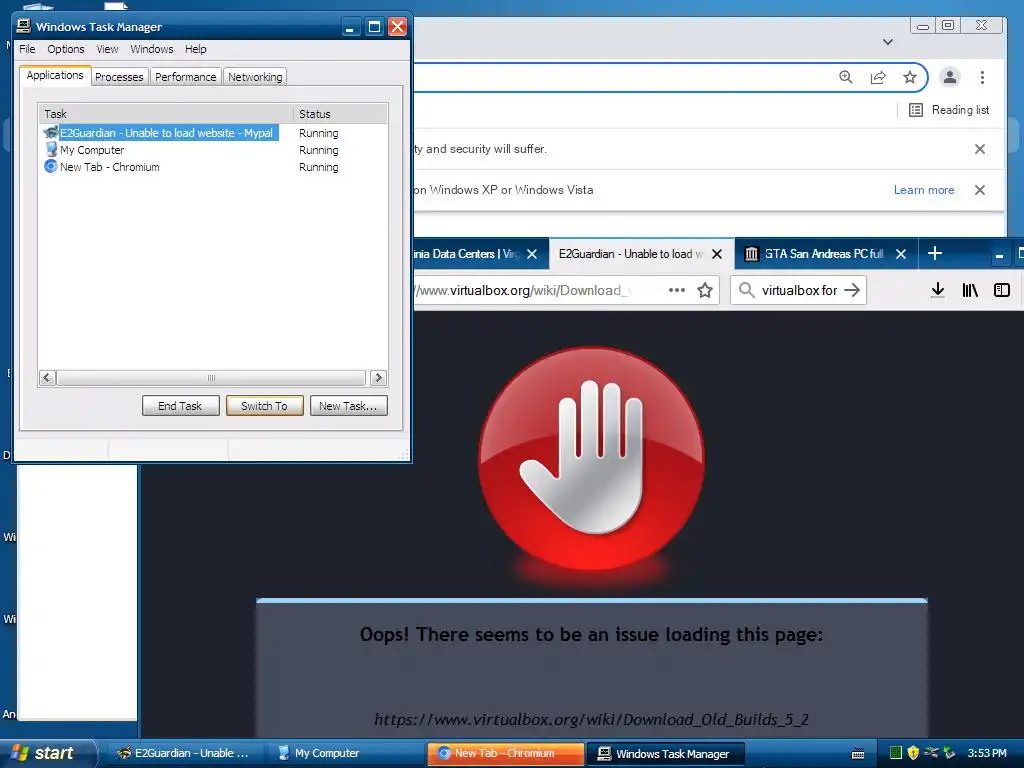Open the Mypal library icon
The height and width of the screenshot is (768, 1024).
pos(970,290)
